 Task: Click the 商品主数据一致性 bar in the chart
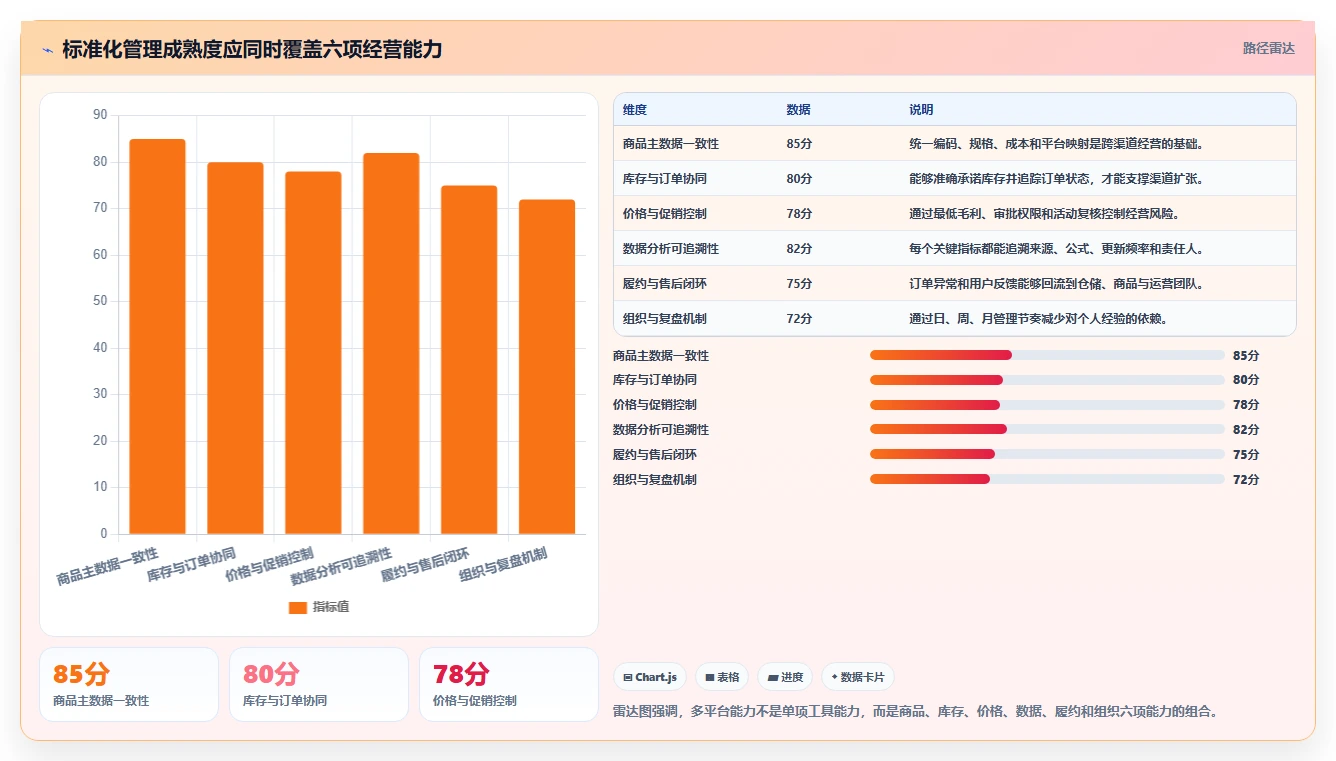[158, 336]
